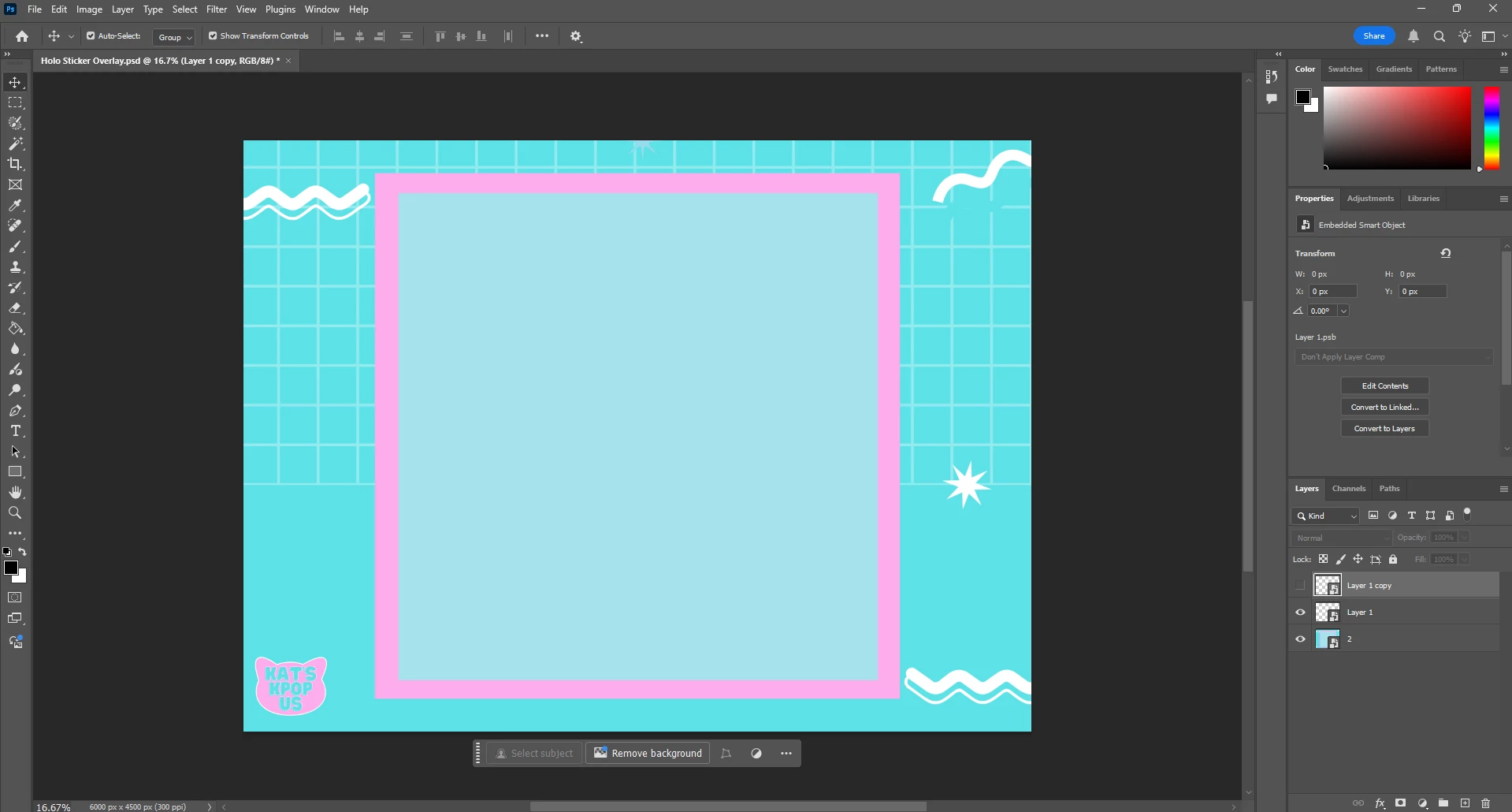Viewport: 1512px width, 812px height.
Task: Click the Remove background button
Action: (x=648, y=754)
